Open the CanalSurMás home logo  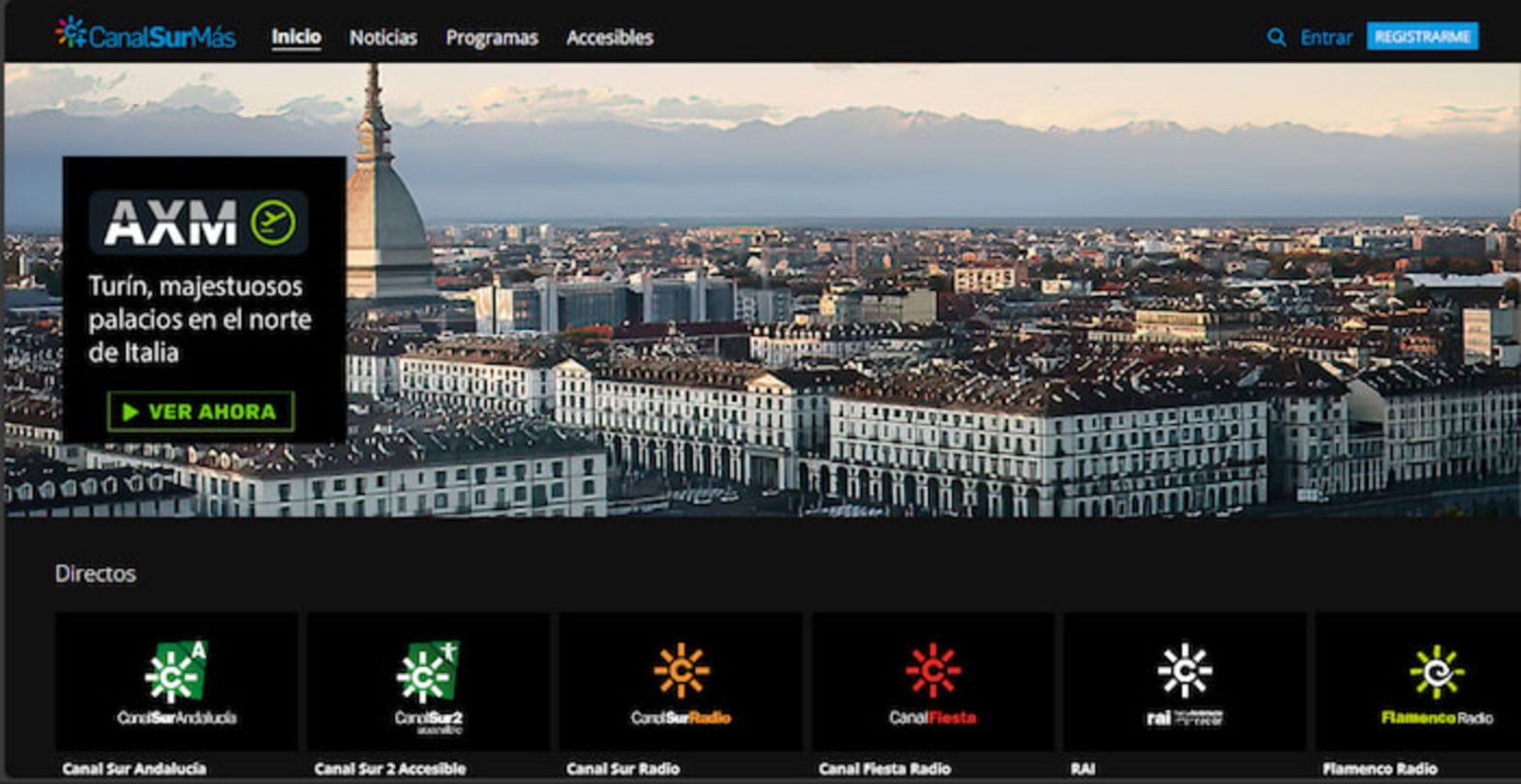coord(146,35)
